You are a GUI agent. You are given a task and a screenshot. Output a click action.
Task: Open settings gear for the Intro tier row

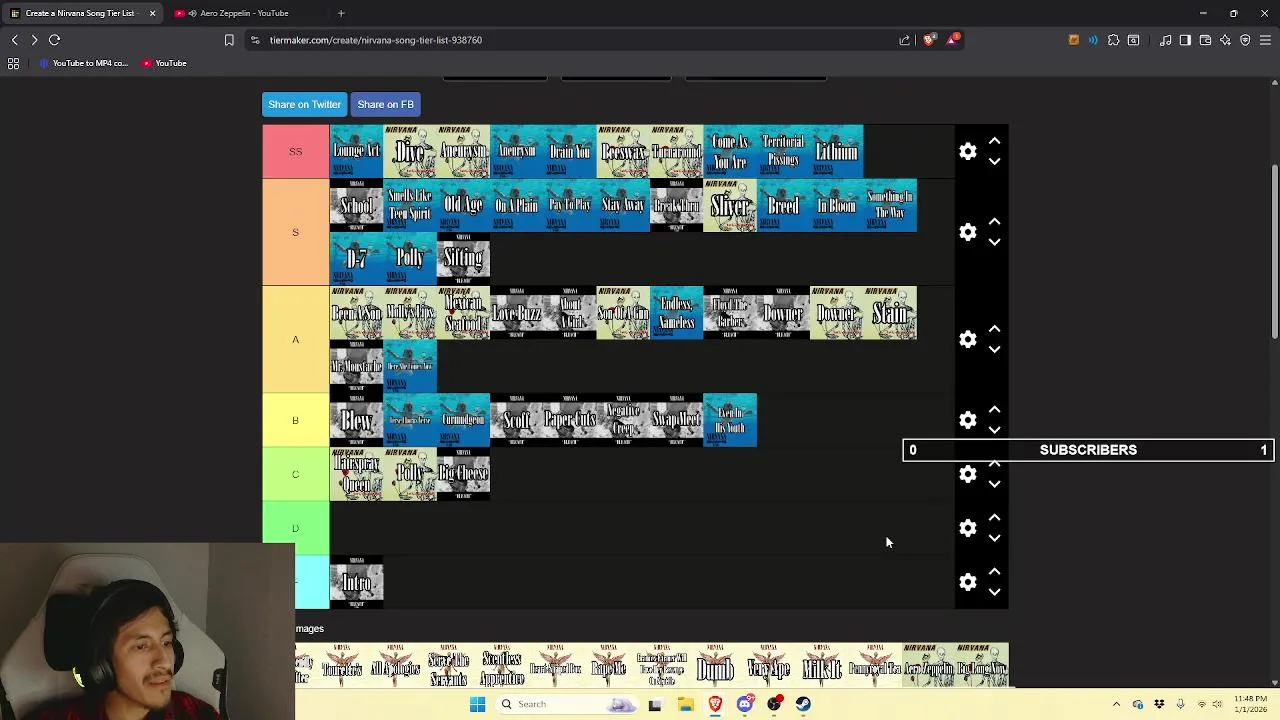[967, 582]
